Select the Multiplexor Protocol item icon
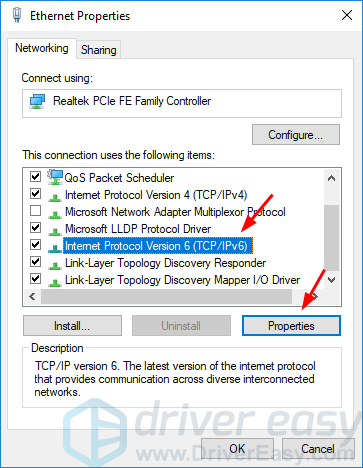The width and height of the screenshot is (363, 468). pyautogui.click(x=55, y=214)
